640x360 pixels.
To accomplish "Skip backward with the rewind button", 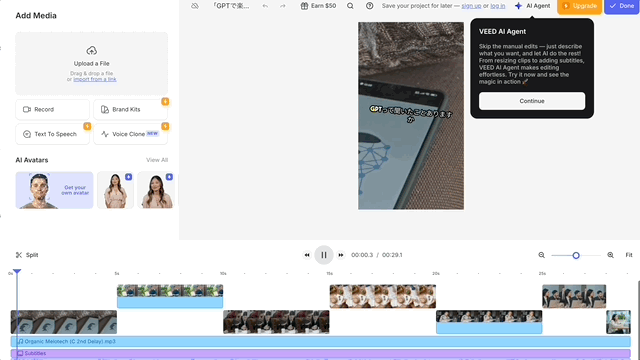I will click(x=307, y=255).
